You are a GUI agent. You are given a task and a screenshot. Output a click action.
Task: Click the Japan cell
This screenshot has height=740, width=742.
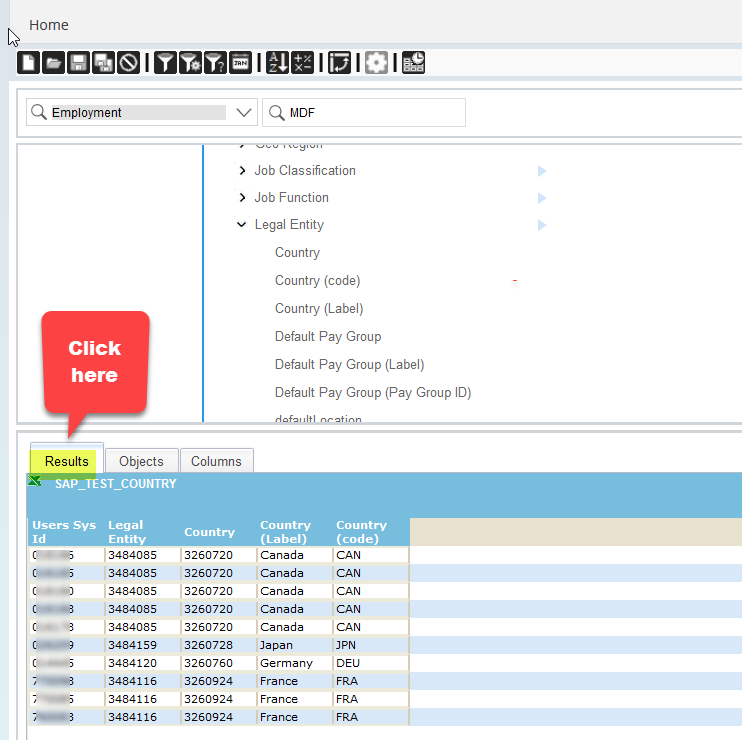[x=294, y=645]
